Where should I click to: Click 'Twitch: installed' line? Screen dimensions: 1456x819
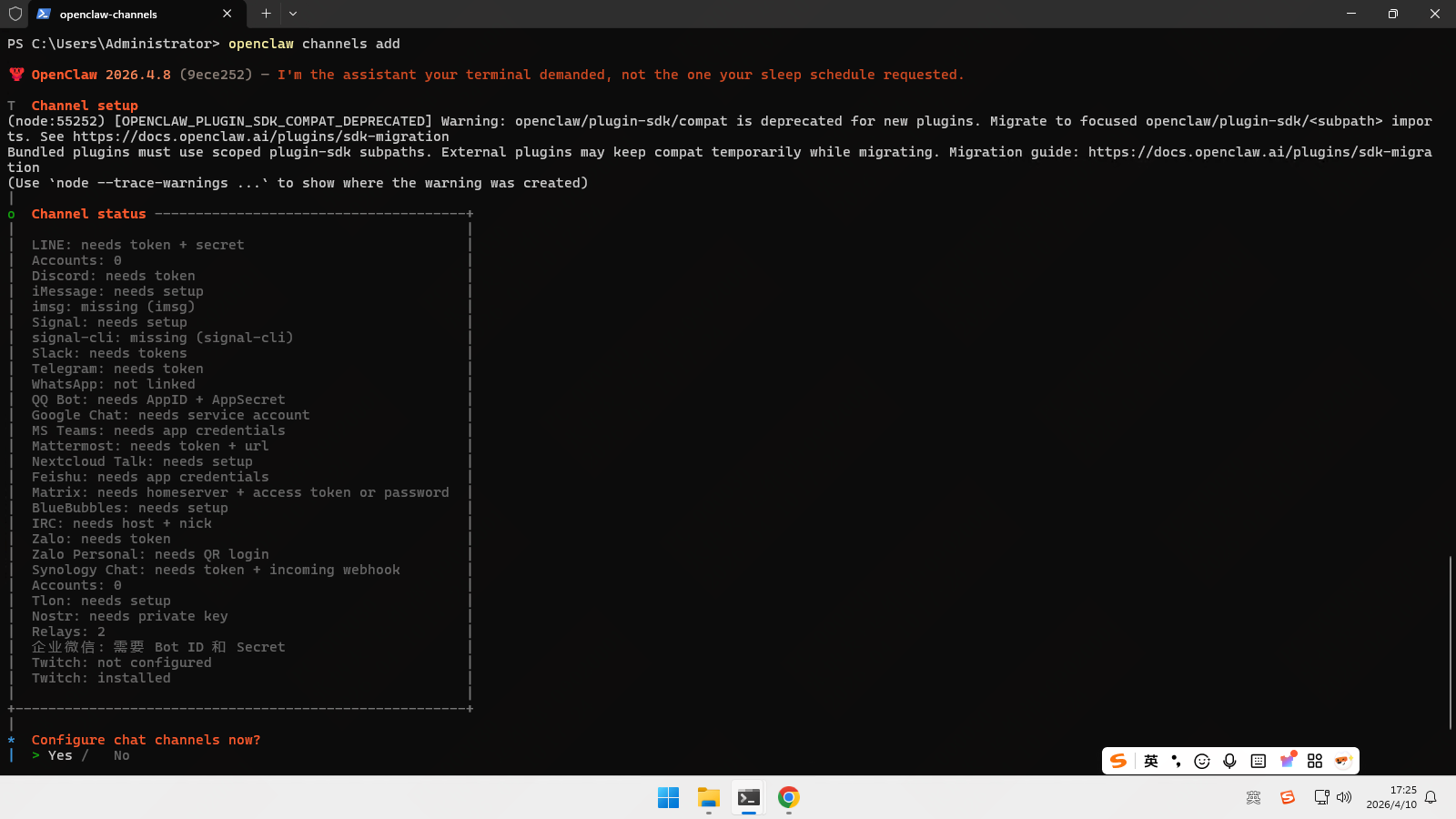pos(101,678)
